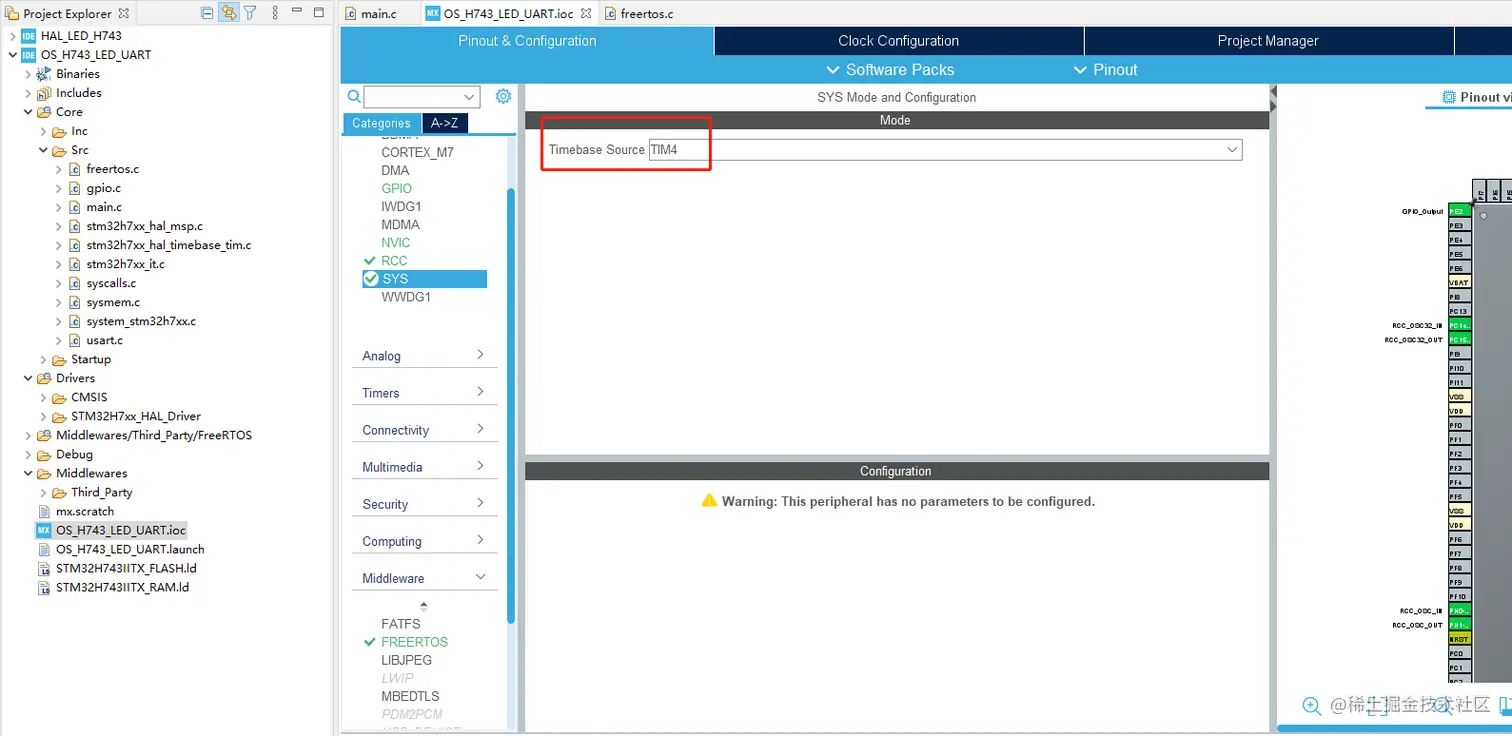This screenshot has width=1512, height=736.
Task: Select stm32h7xx_hal_timebase_tim.c file
Action: click(x=169, y=245)
